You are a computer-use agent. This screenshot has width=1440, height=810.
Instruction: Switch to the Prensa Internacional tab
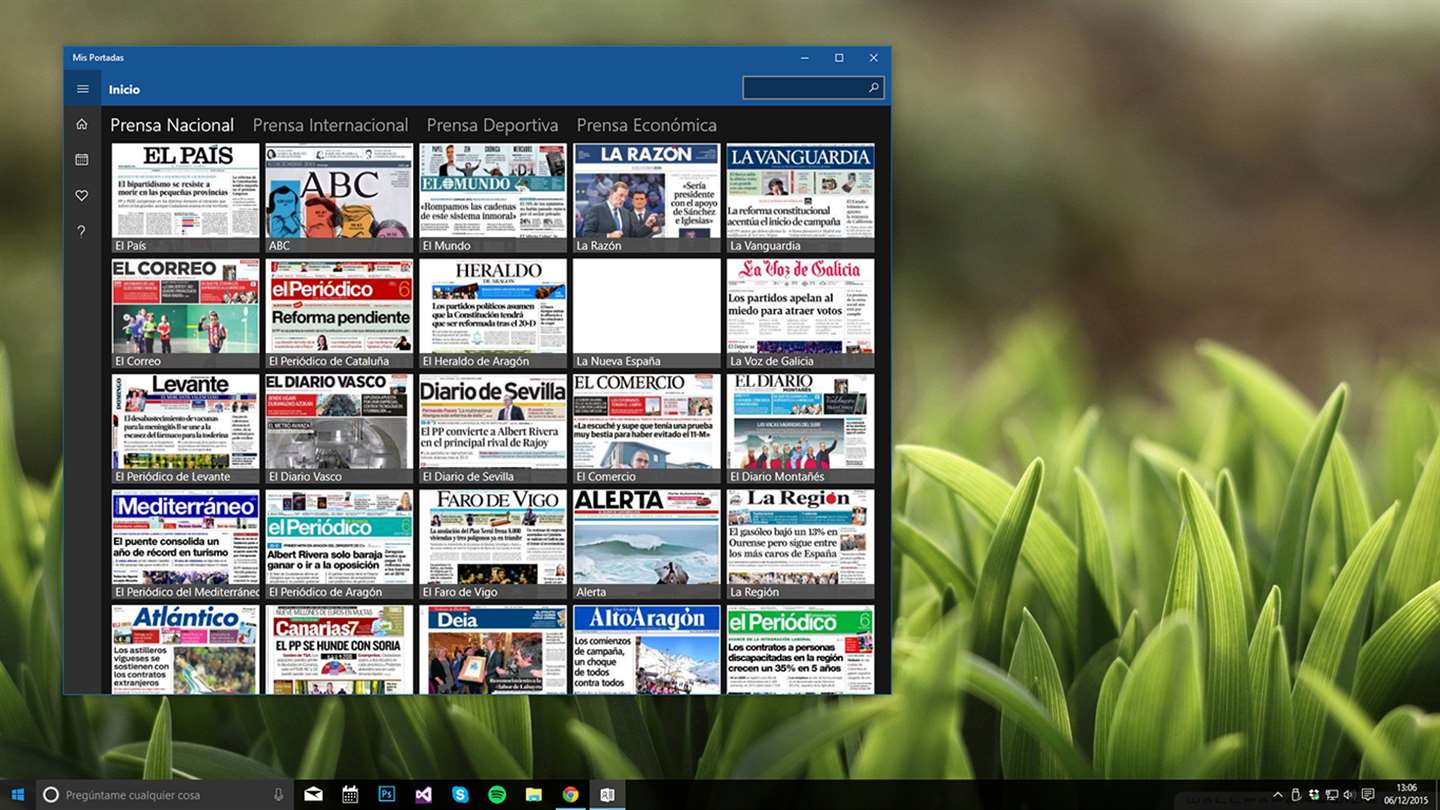(330, 125)
